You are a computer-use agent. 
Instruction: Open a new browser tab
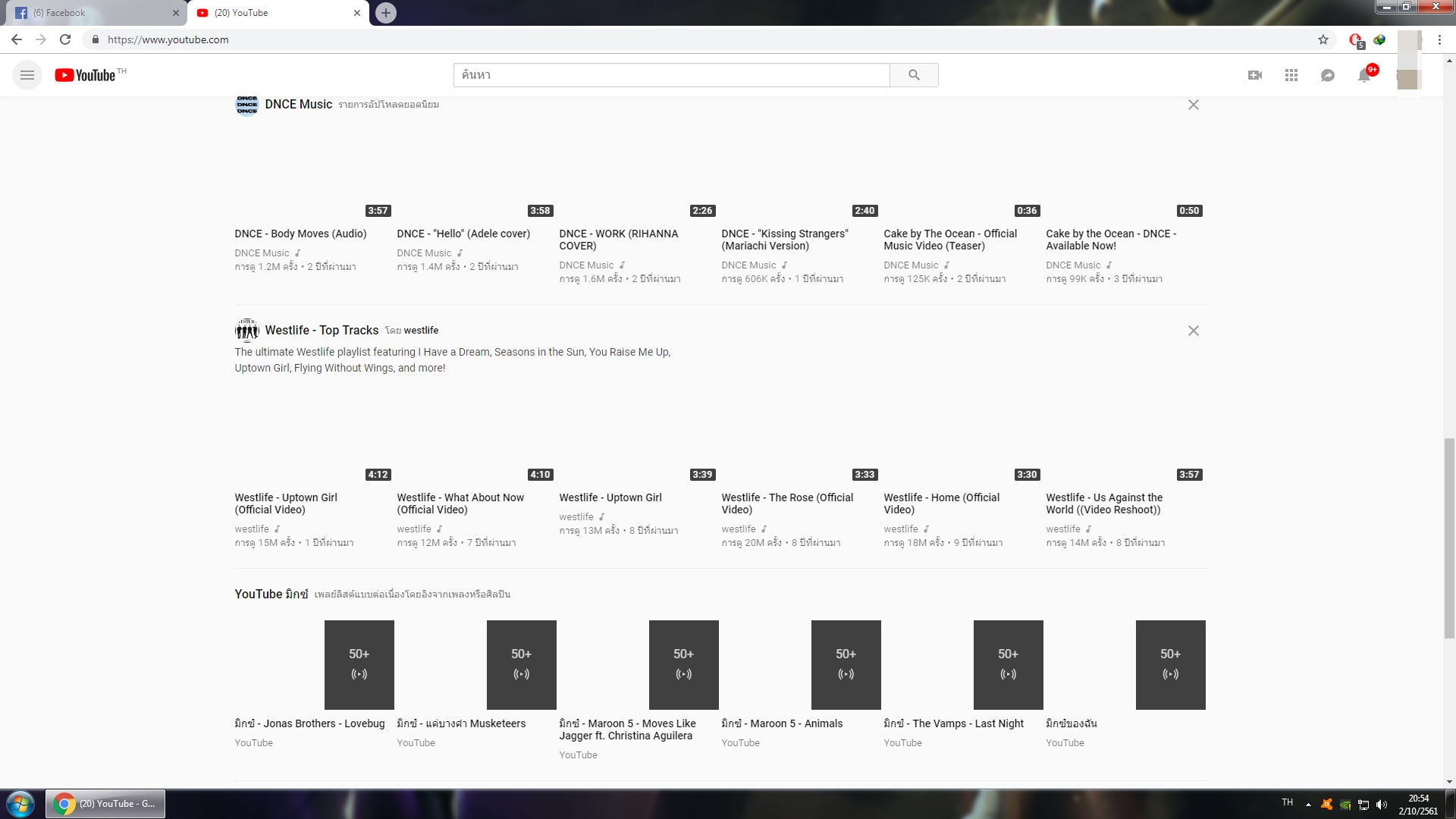tap(386, 13)
